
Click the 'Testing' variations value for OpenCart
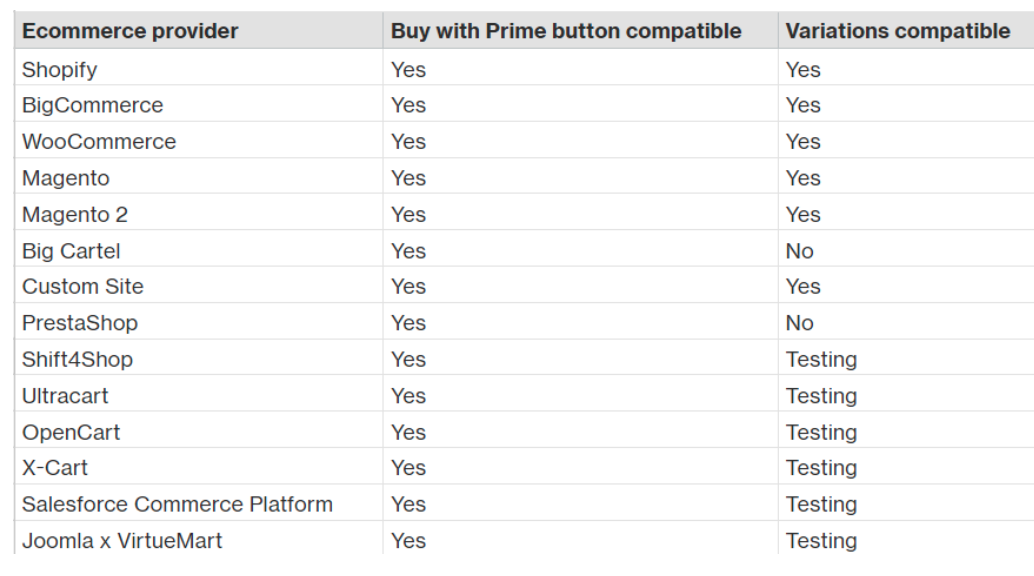[x=821, y=432]
